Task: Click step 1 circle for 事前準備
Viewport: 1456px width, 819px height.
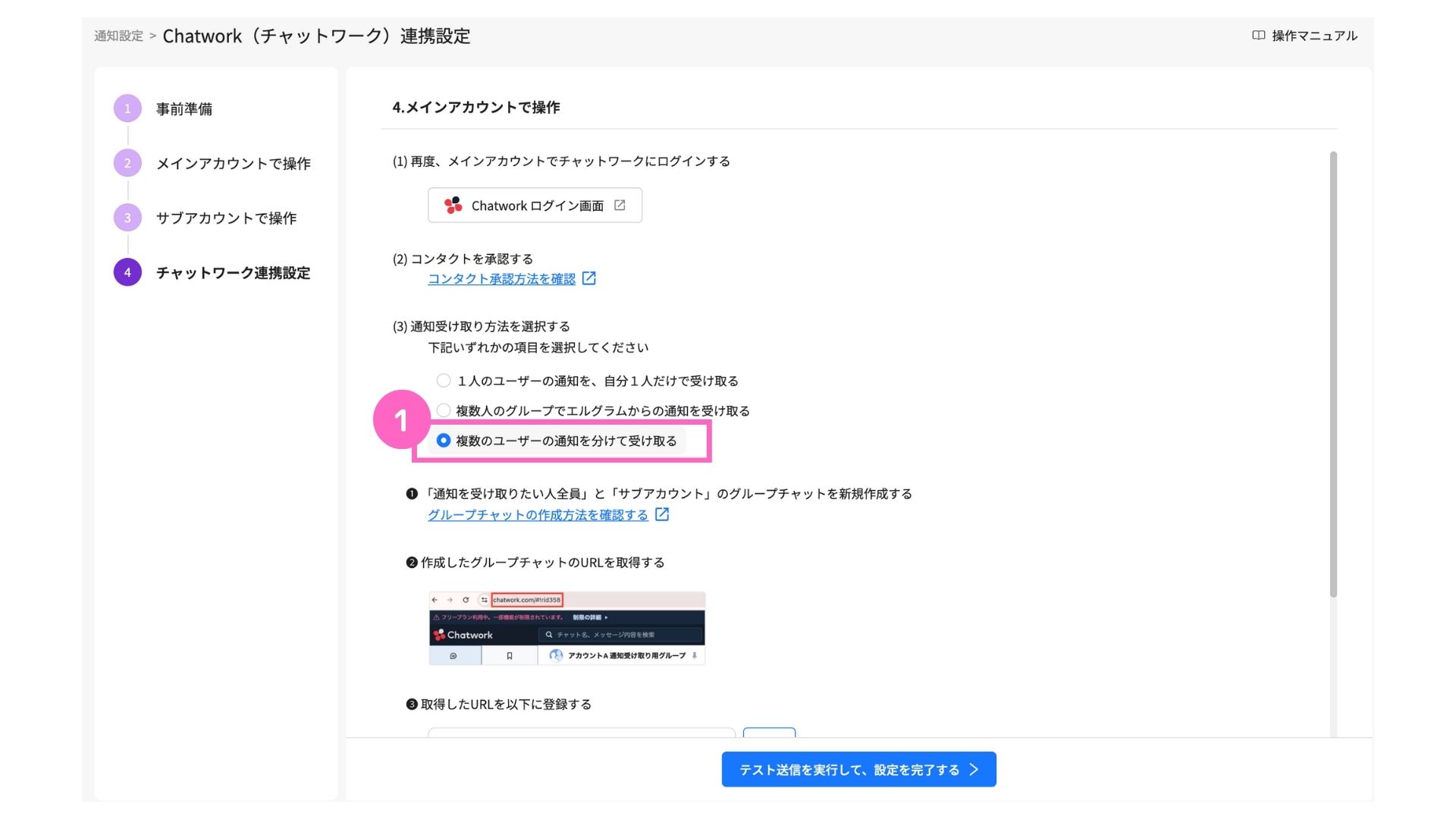Action: pyautogui.click(x=127, y=108)
